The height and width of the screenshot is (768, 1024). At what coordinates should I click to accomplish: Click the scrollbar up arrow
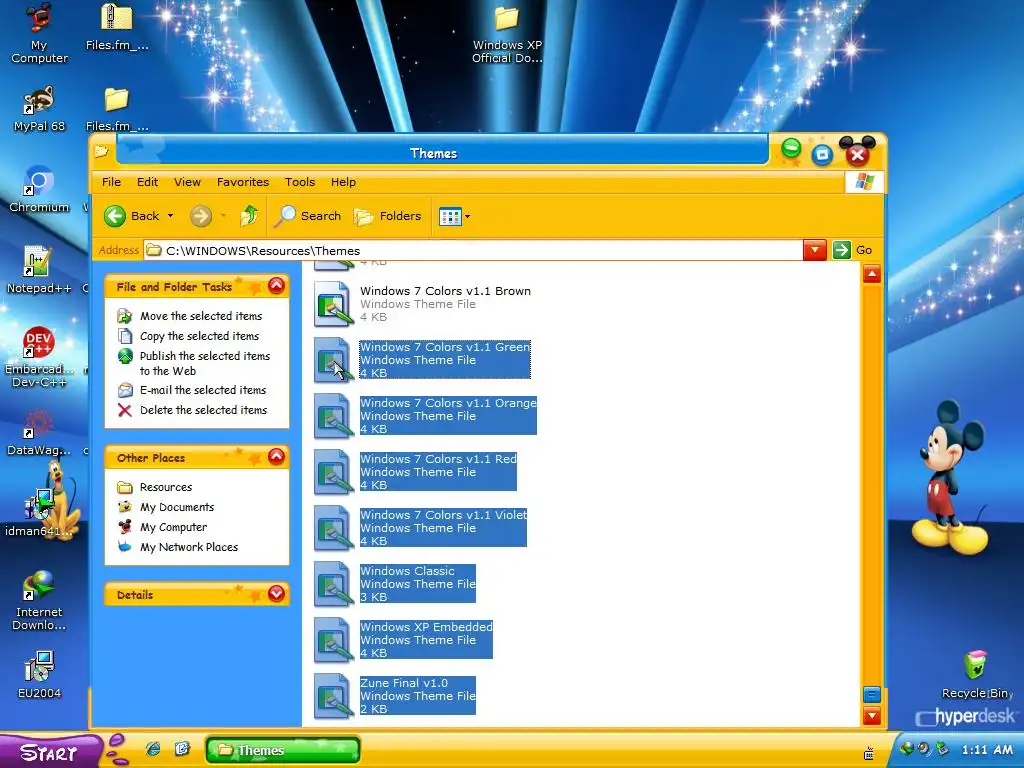pos(872,274)
